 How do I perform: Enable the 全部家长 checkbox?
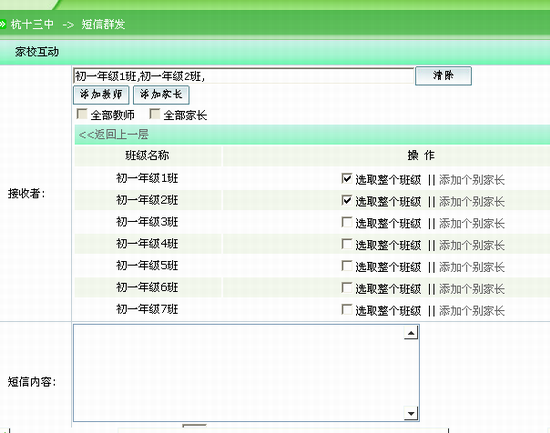155,114
